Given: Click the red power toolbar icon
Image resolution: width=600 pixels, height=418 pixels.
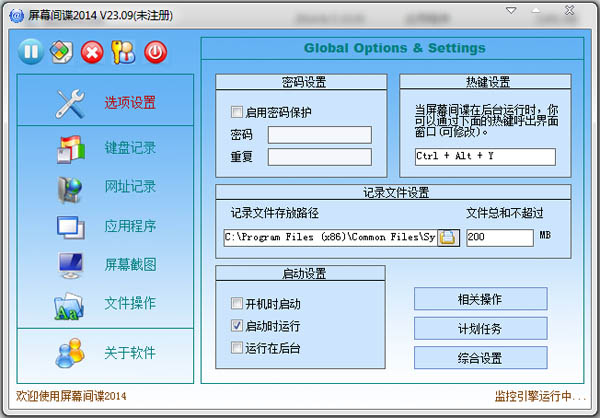Looking at the screenshot, I should pos(156,52).
